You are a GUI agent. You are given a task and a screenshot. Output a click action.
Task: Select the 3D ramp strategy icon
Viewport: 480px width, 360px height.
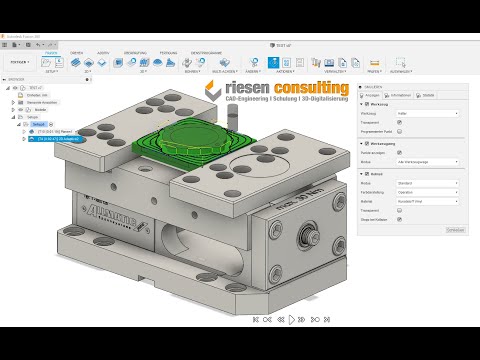(171, 62)
